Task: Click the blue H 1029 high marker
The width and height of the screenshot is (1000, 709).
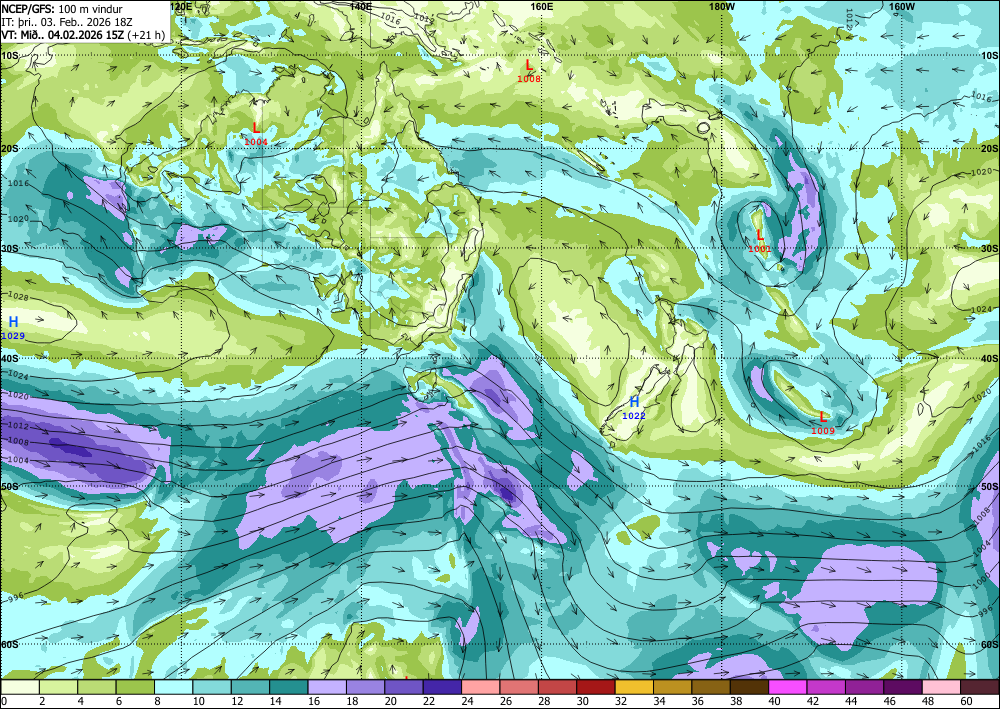Action: point(13,328)
